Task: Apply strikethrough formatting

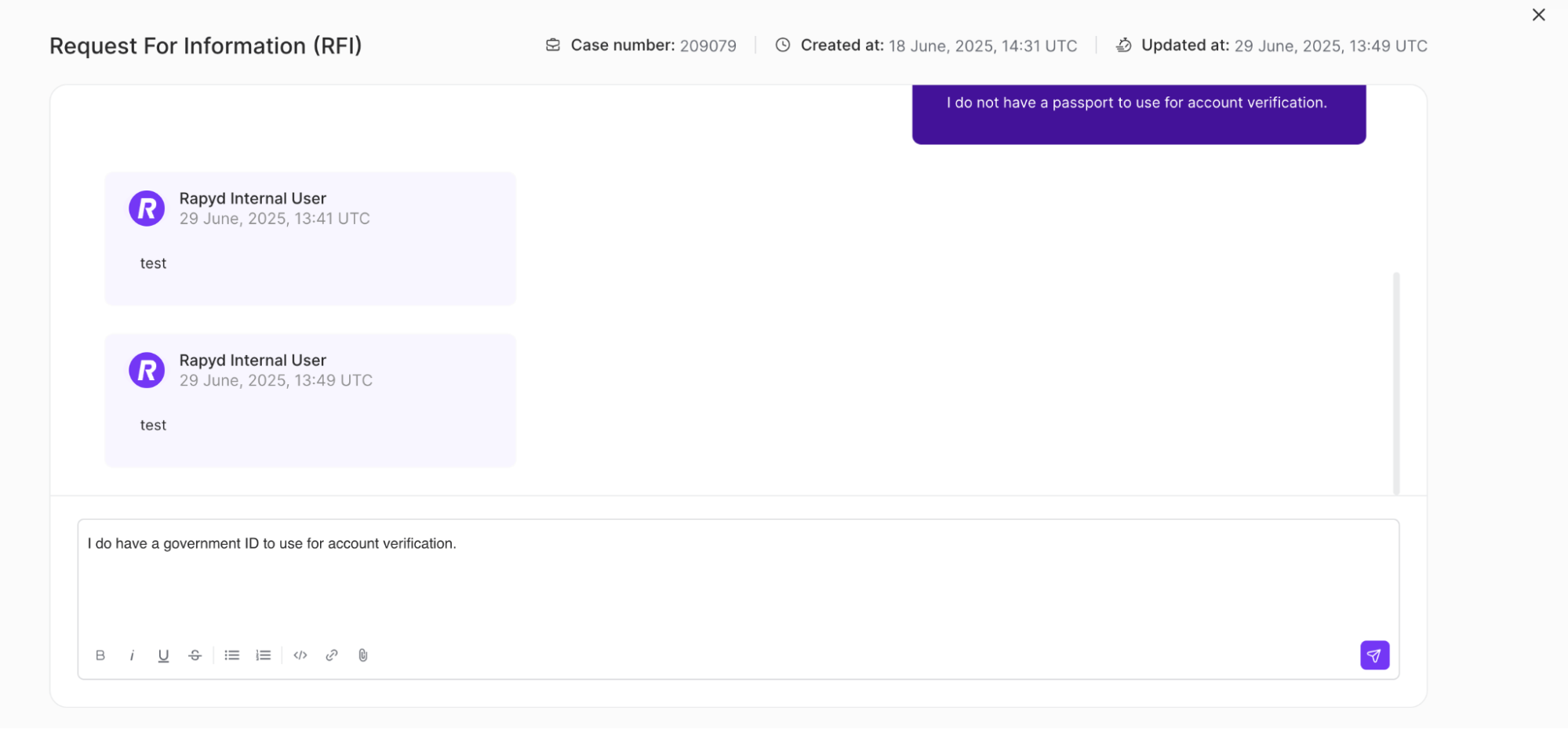Action: [x=195, y=655]
